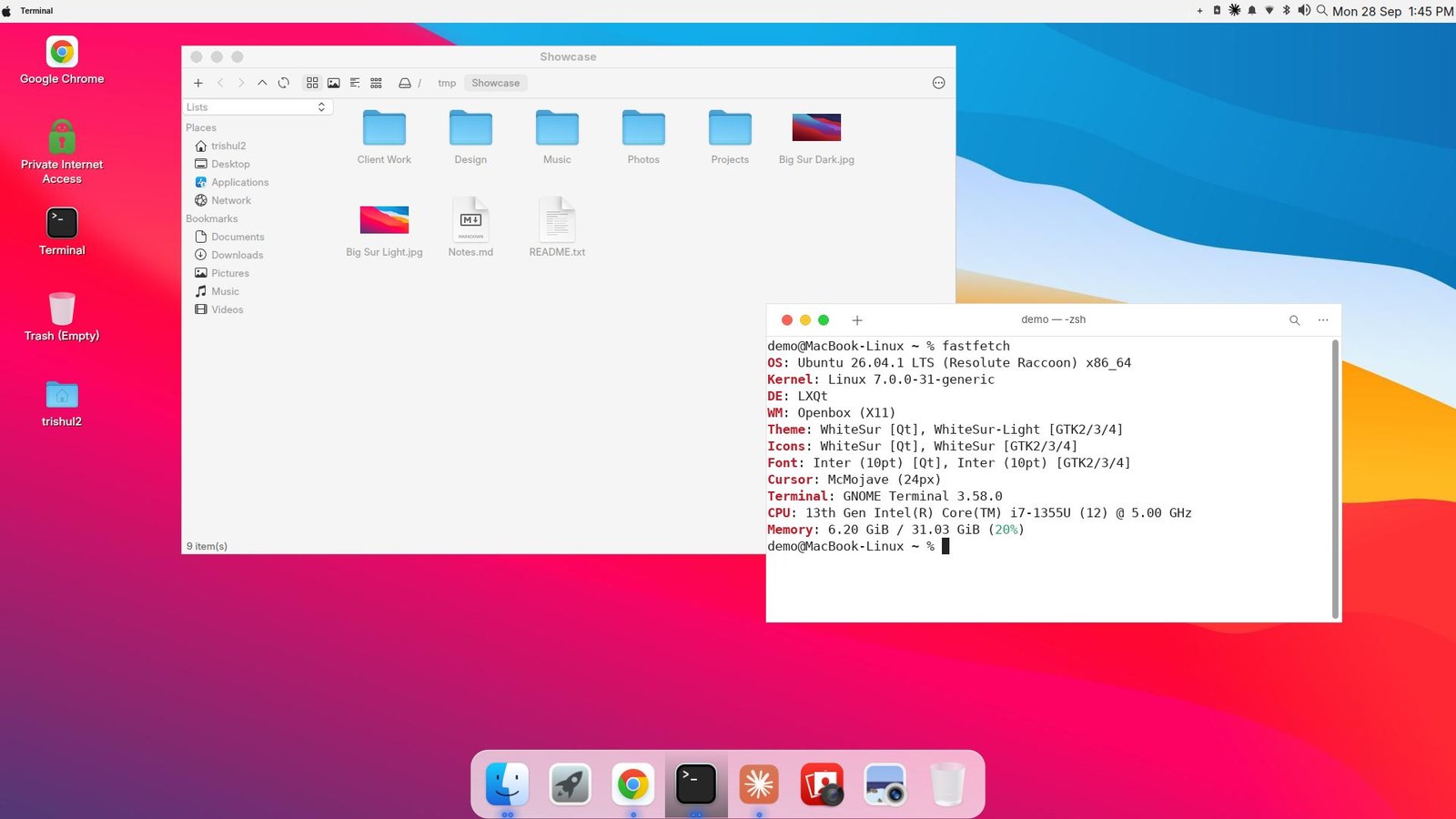Open search in the terminal window
The image size is (1456, 819).
[x=1294, y=320]
